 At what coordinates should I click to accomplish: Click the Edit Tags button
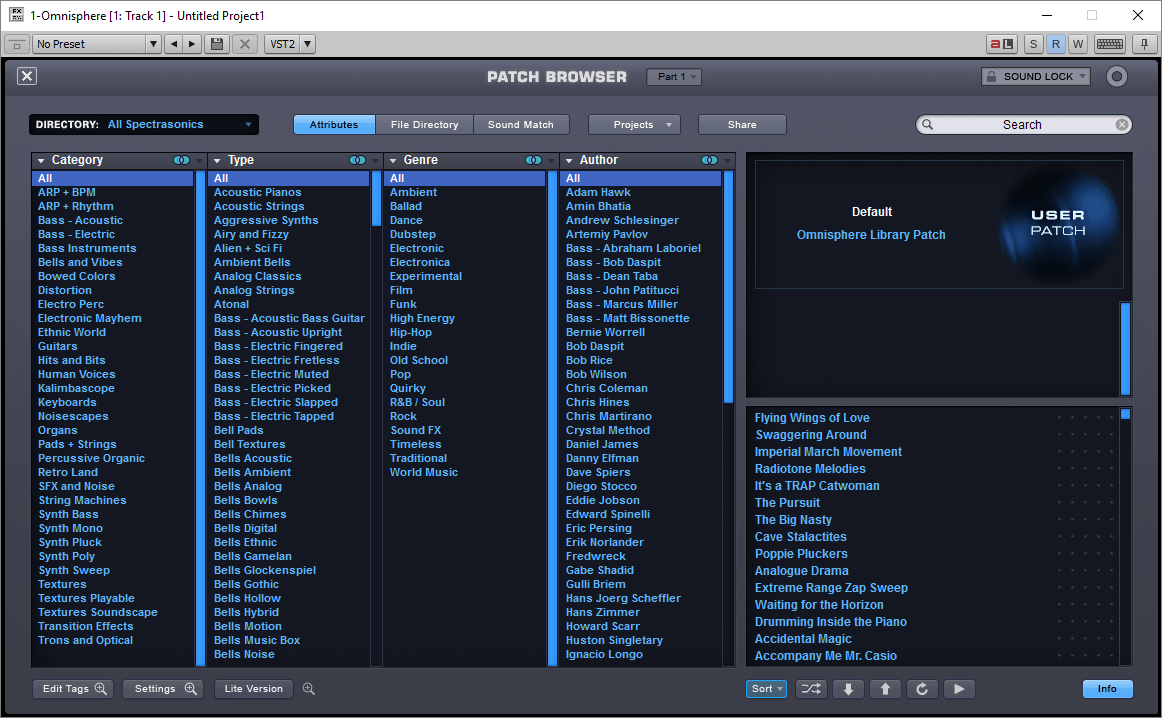coord(73,688)
